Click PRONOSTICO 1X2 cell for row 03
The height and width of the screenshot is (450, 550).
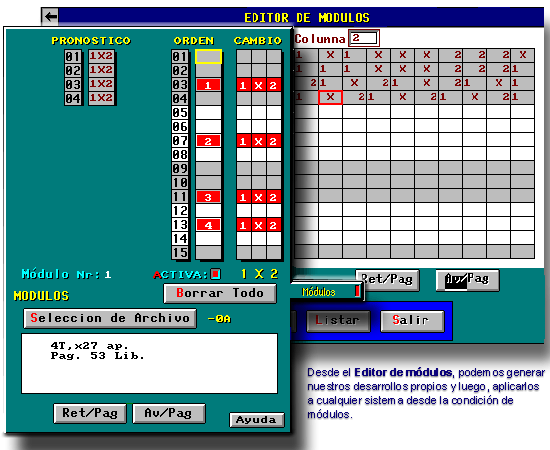coord(101,84)
